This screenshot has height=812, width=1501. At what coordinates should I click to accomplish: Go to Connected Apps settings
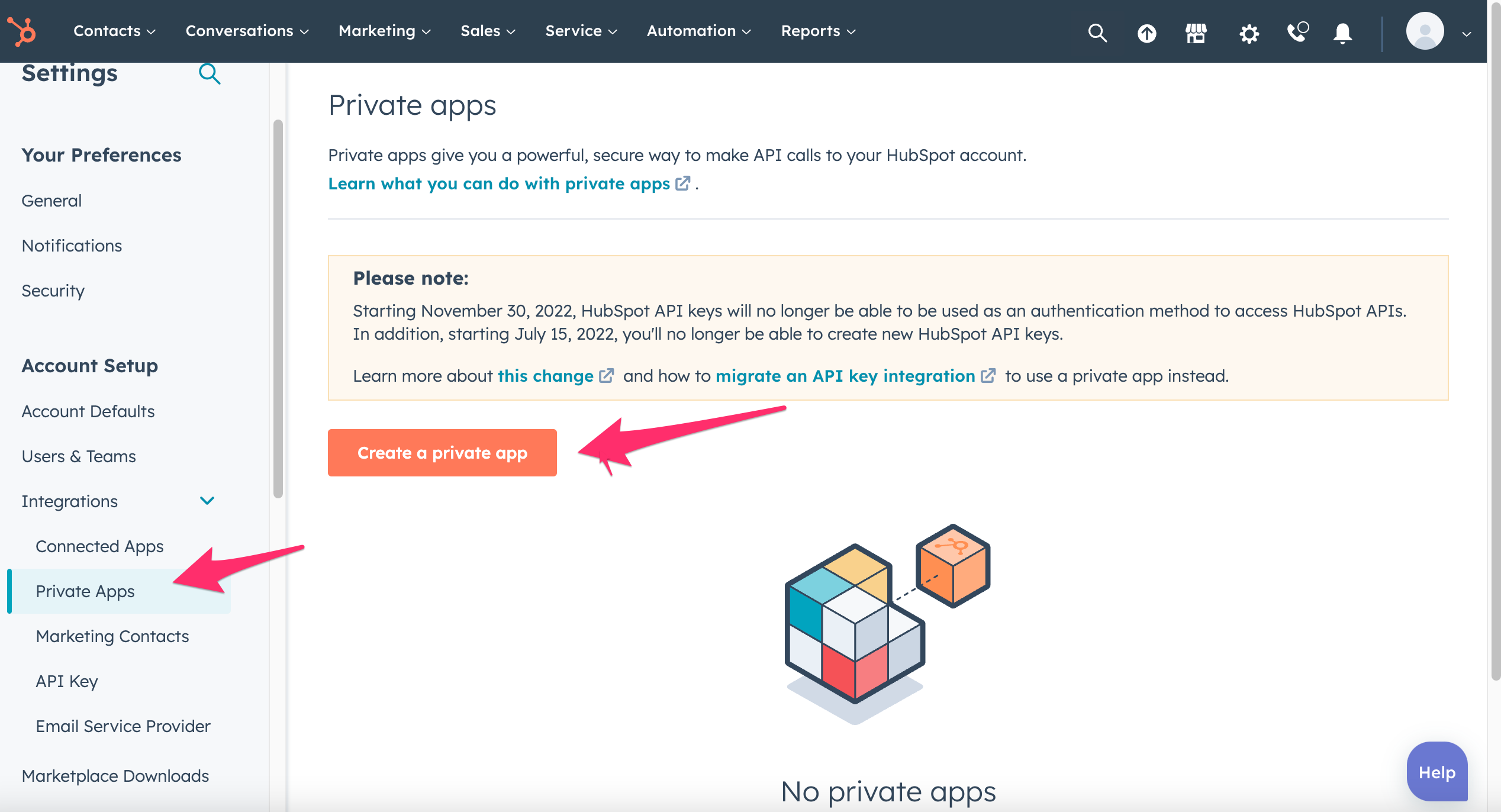pyautogui.click(x=99, y=546)
